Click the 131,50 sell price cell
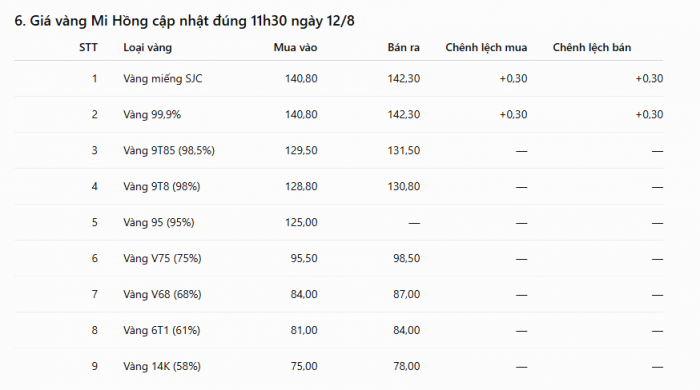 [x=404, y=151]
